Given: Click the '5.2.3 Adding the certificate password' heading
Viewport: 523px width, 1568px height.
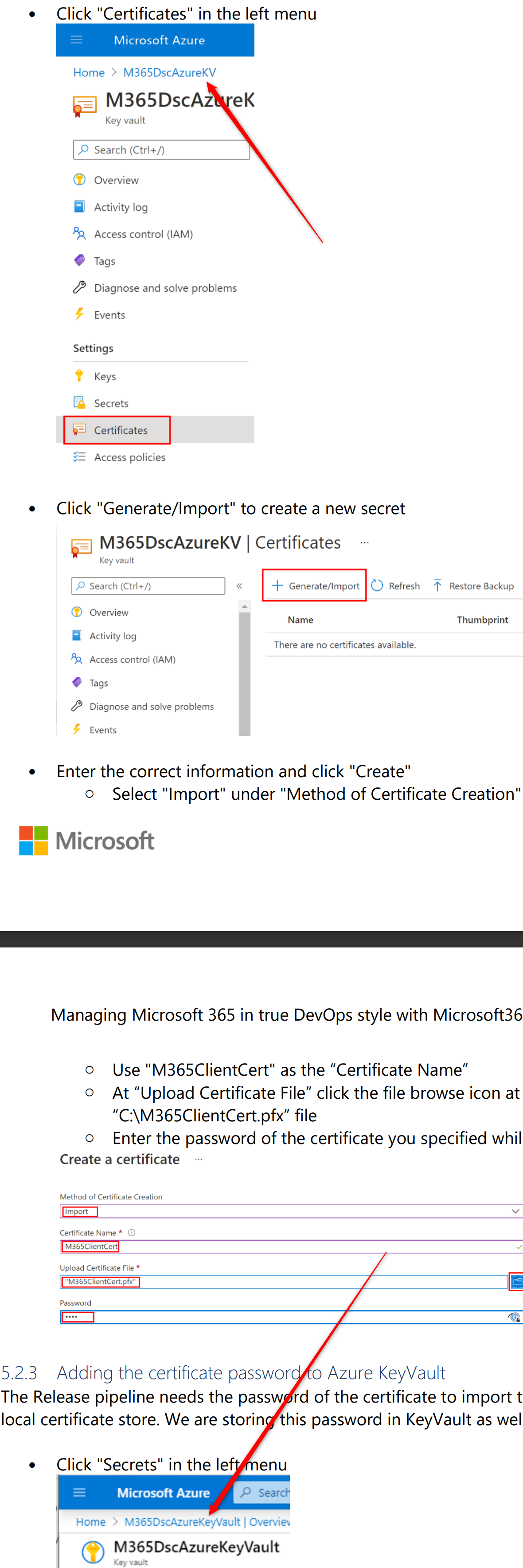Looking at the screenshot, I should [223, 1372].
